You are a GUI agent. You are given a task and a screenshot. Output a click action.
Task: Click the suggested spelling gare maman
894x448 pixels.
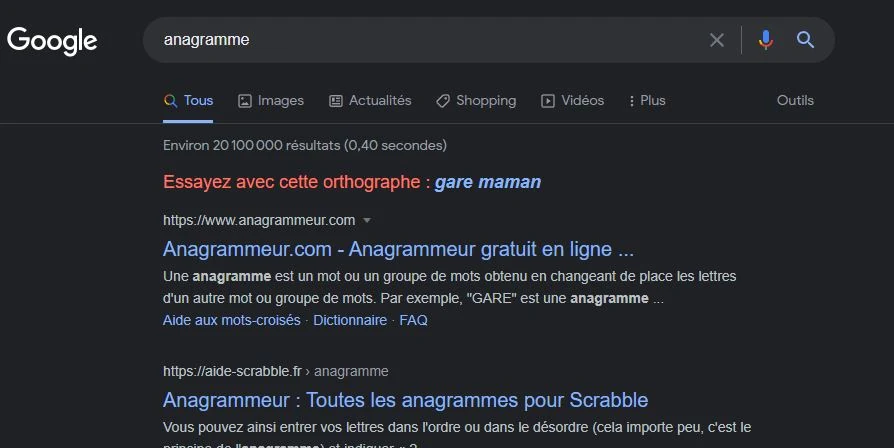click(487, 182)
